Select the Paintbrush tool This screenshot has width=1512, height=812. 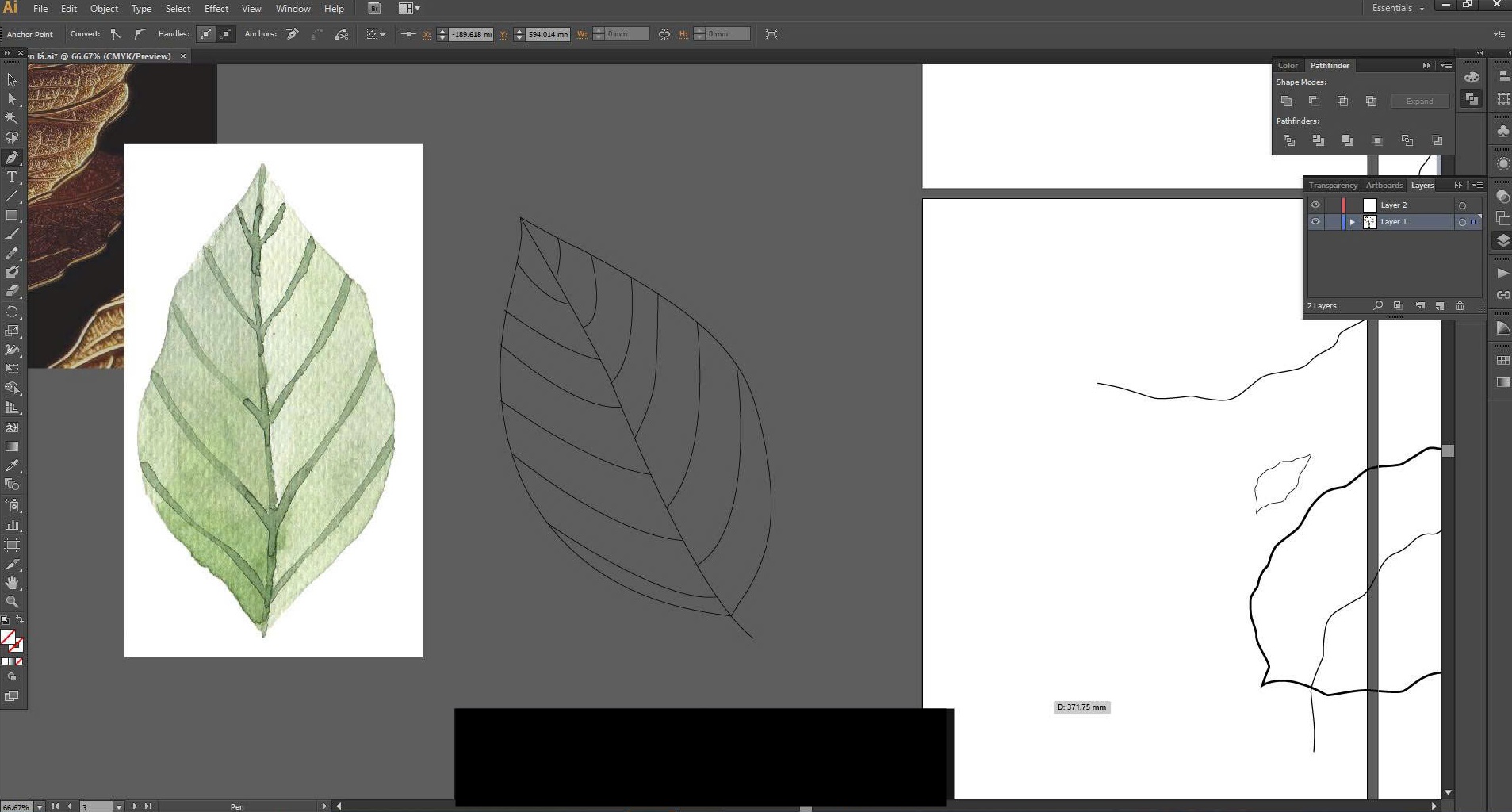pos(12,235)
